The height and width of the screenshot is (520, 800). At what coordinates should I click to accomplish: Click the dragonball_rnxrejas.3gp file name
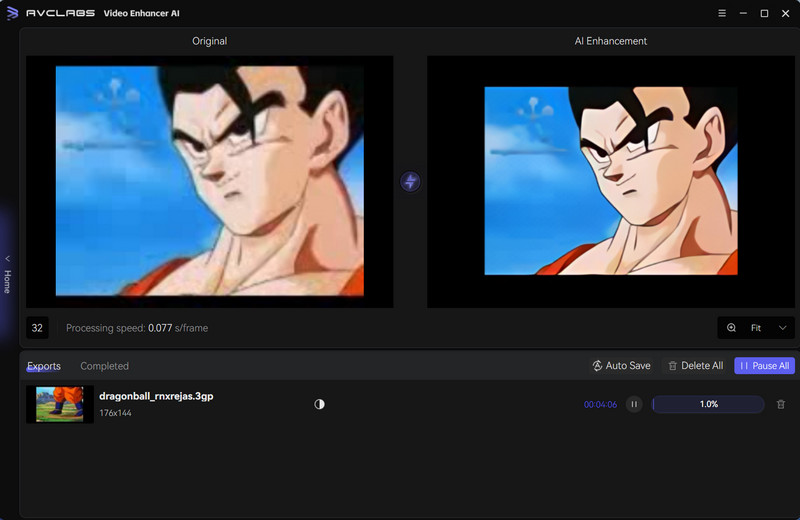(156, 396)
